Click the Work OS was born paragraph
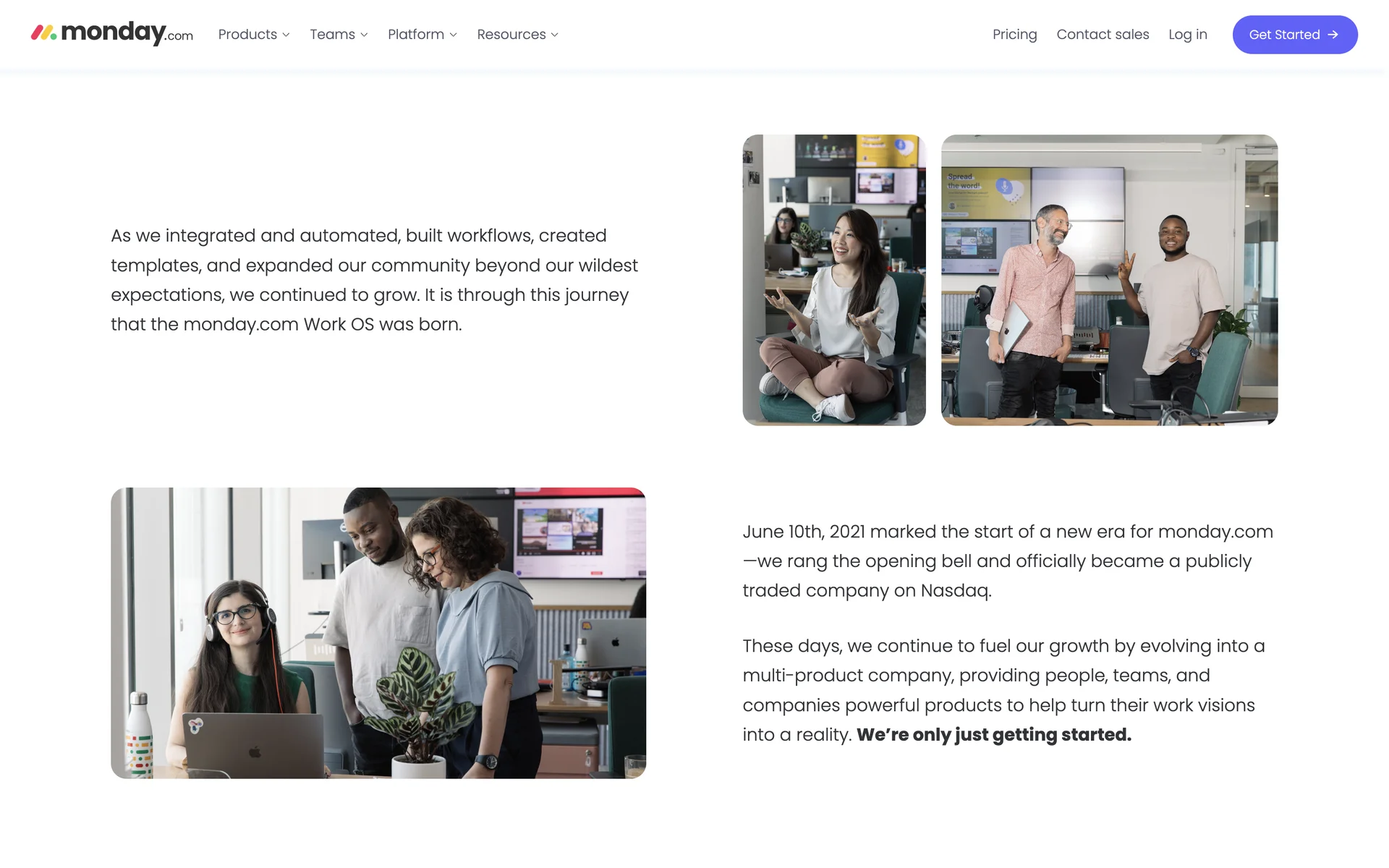 click(x=374, y=280)
